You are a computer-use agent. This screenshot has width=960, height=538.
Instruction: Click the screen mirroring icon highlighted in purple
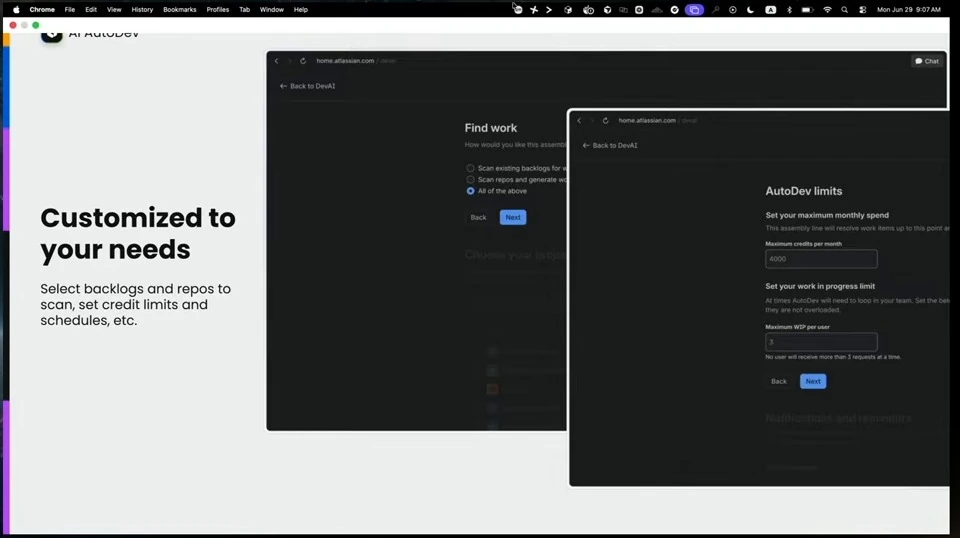pyautogui.click(x=694, y=10)
